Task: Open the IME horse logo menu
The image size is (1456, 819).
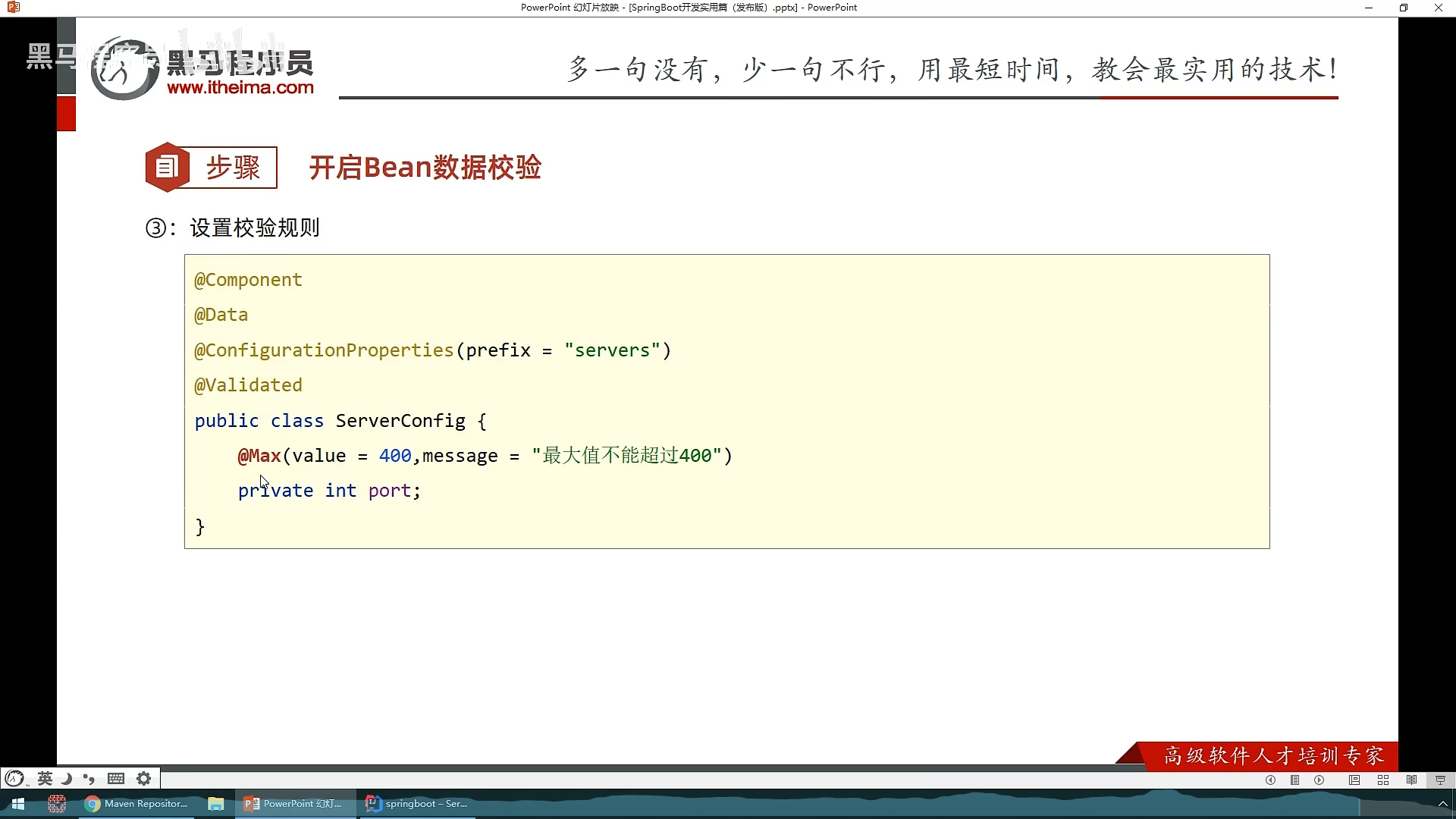Action: pos(14,778)
